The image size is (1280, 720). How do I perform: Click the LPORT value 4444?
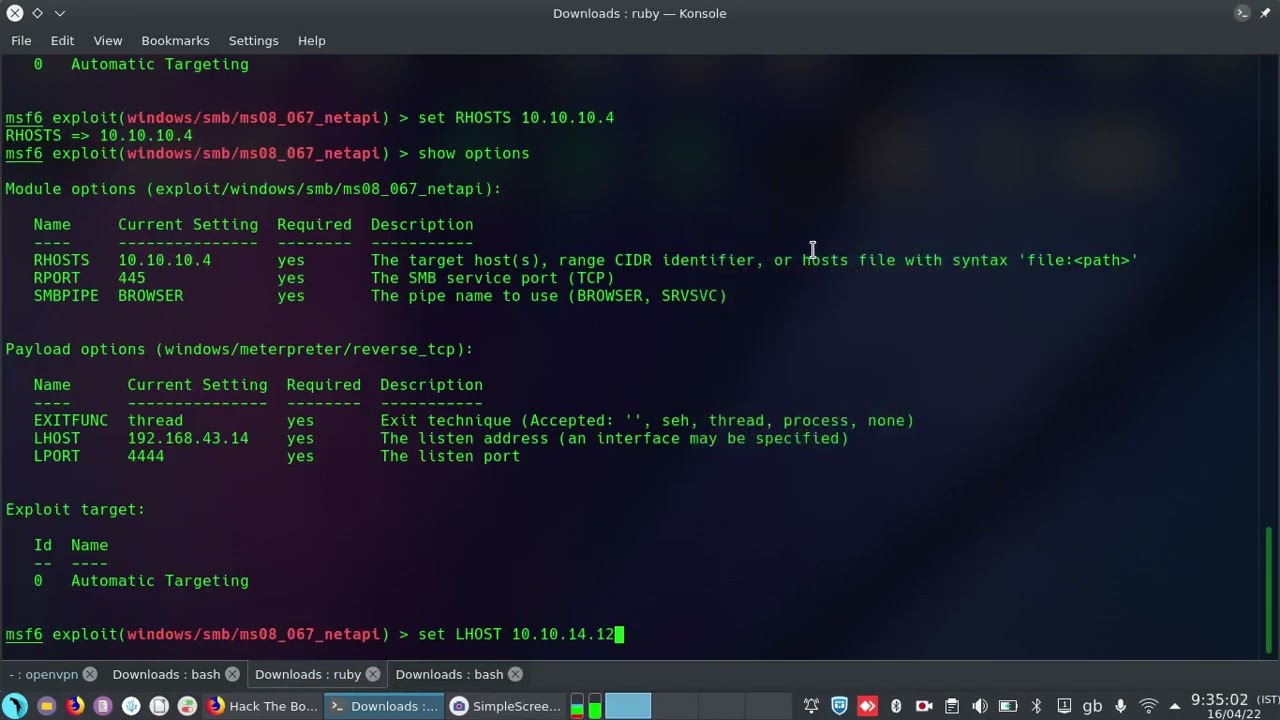146,456
